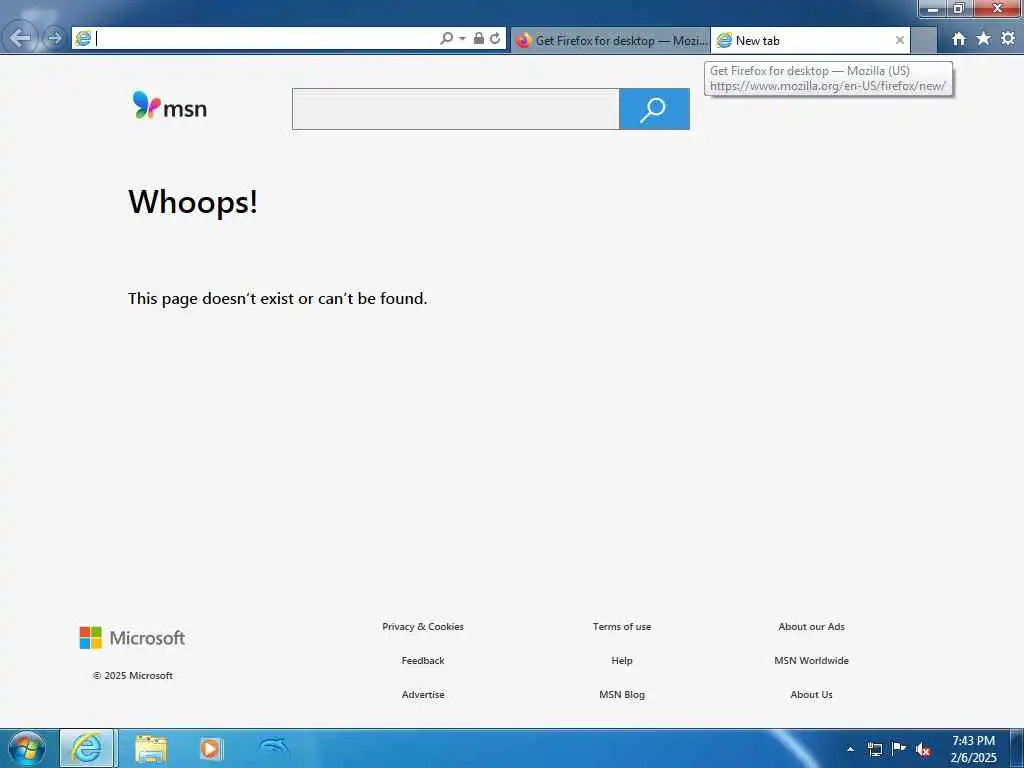1024x768 pixels.
Task: Go back with the browser back arrow
Action: coord(20,38)
